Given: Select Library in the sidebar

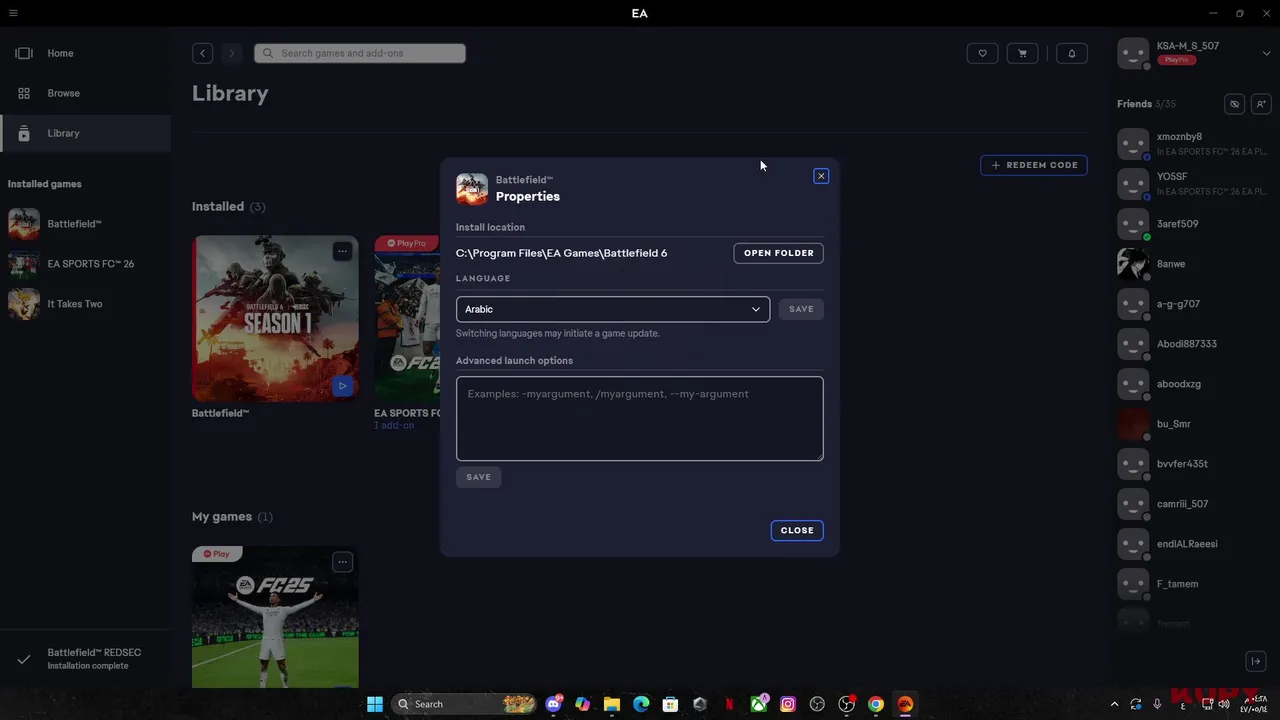Looking at the screenshot, I should tap(85, 133).
